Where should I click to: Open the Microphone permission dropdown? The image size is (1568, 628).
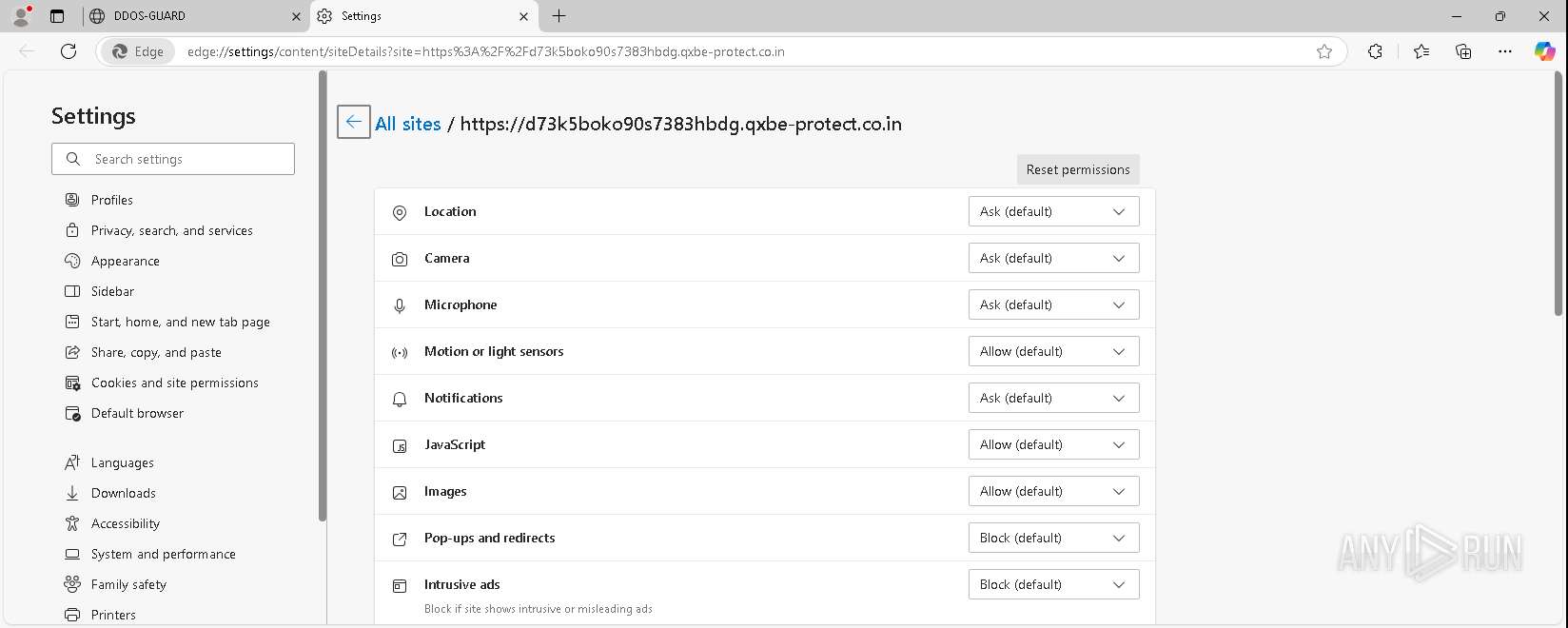[1053, 304]
